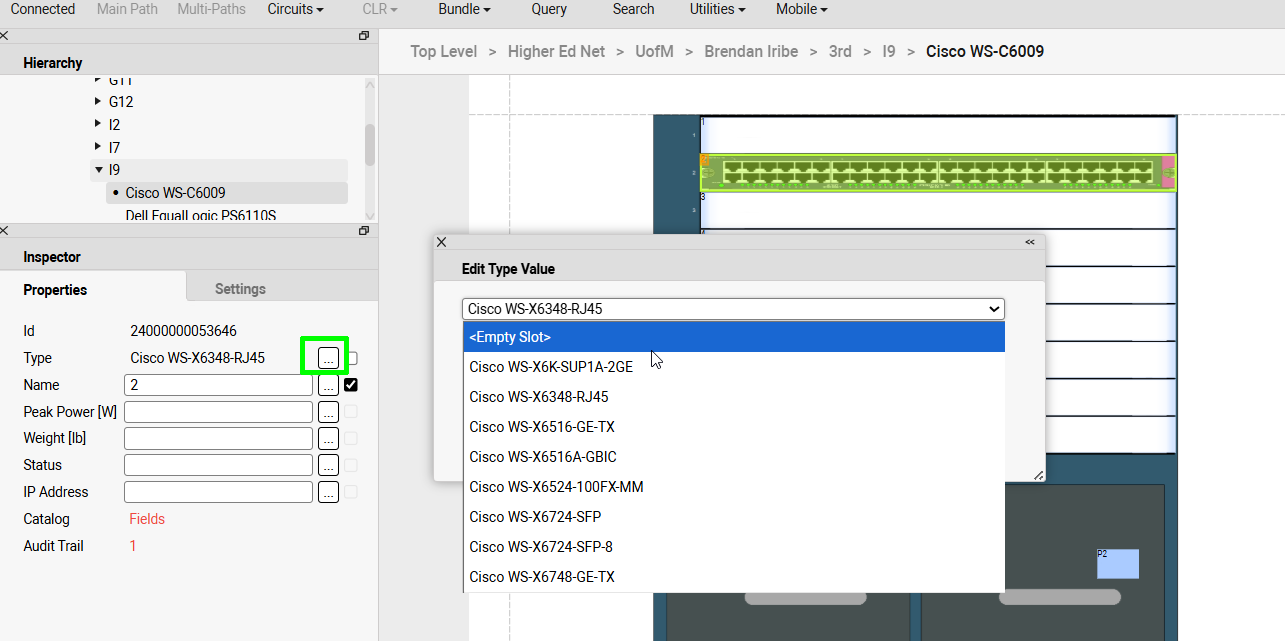Screen dimensions: 1285x641
Task: Click the blue P2 port block
Action: [1118, 564]
